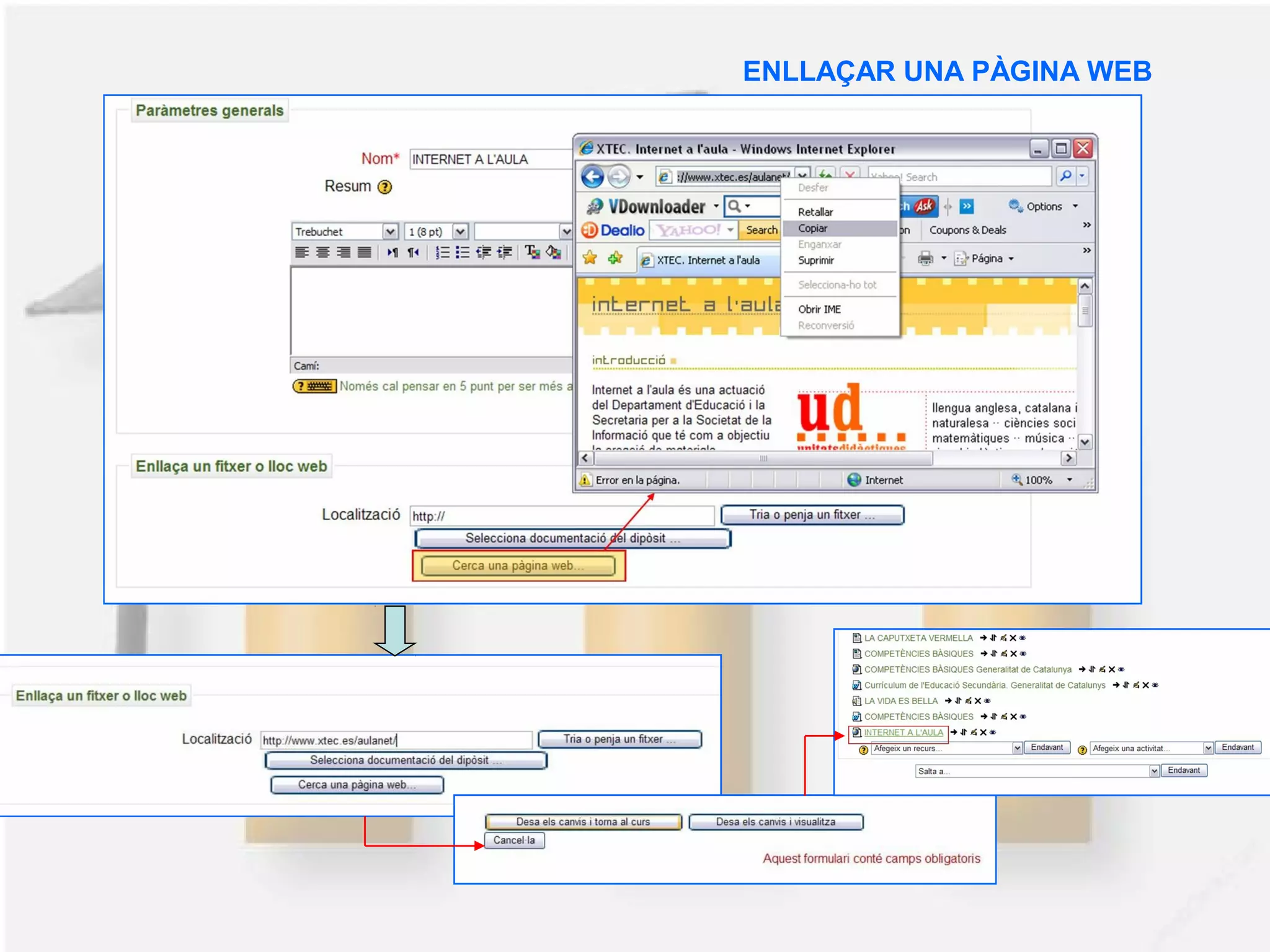The width and height of the screenshot is (1270, 952).
Task: Hide INTERNET A L'AULA with its eye icon
Action: [993, 733]
